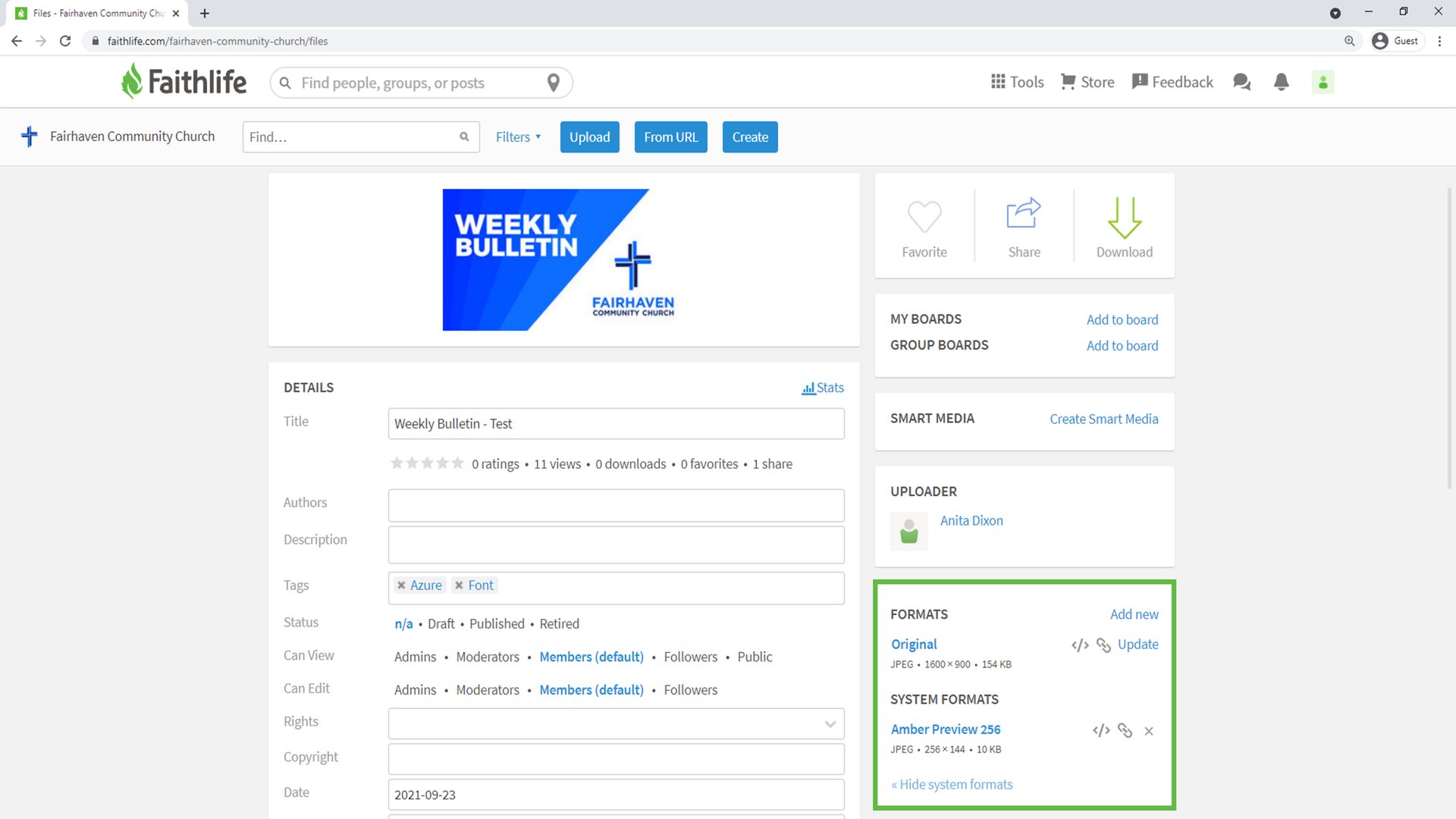Viewport: 1456px width, 819px height.
Task: Add file to My Boards
Action: 1122,319
